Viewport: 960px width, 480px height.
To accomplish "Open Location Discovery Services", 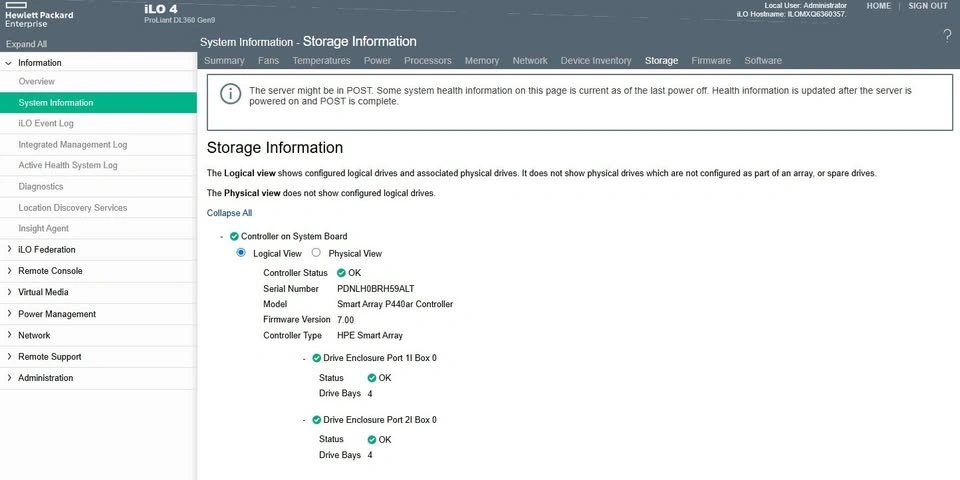I will [98, 208].
